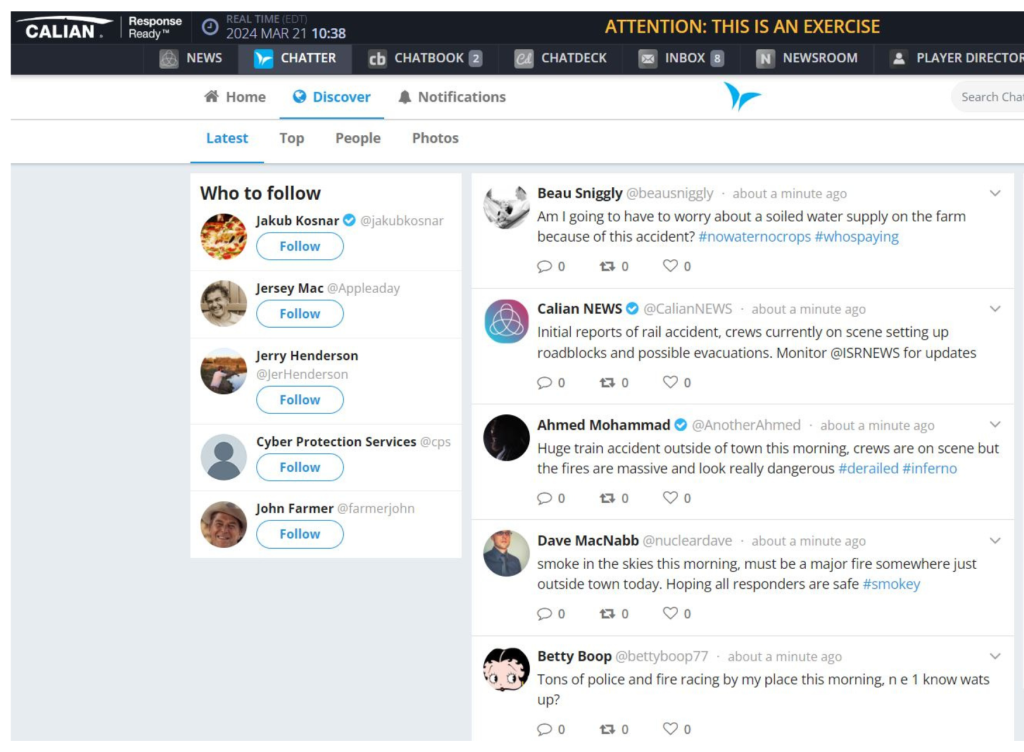Viewport: 1024px width, 752px height.
Task: Follow Cyber Protection Services
Action: coord(299,467)
